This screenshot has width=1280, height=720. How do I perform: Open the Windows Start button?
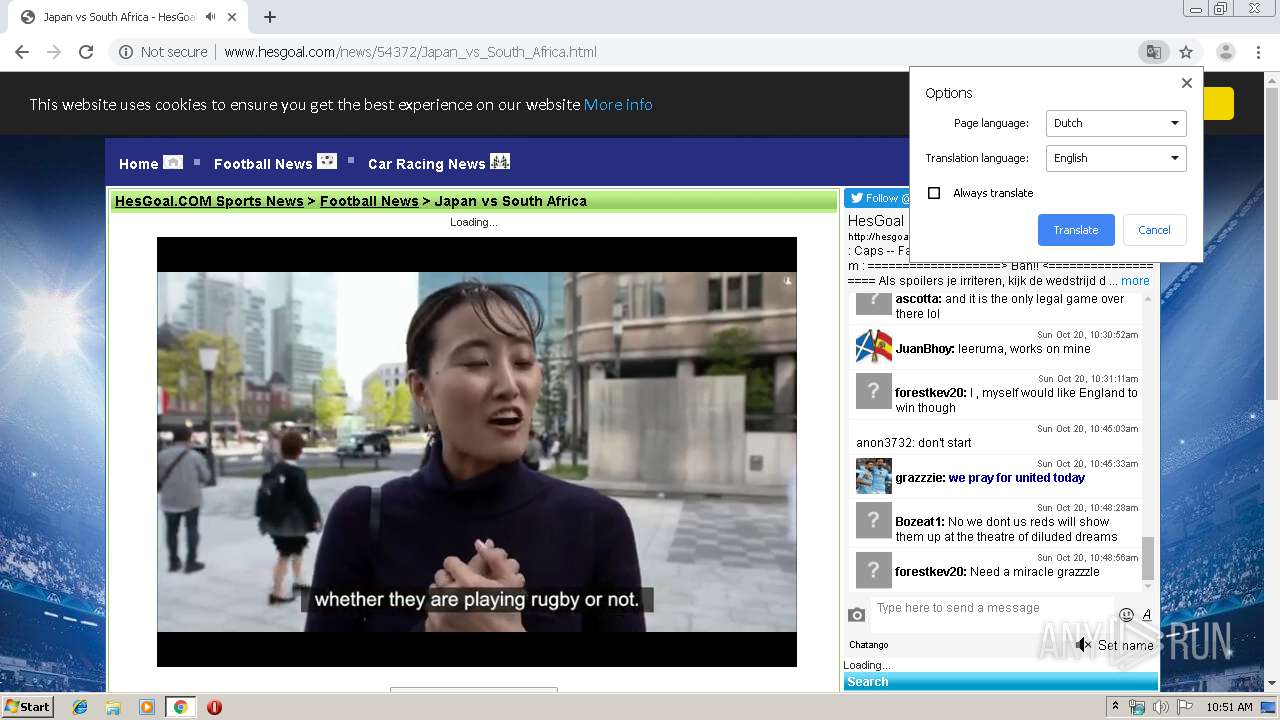(27, 707)
